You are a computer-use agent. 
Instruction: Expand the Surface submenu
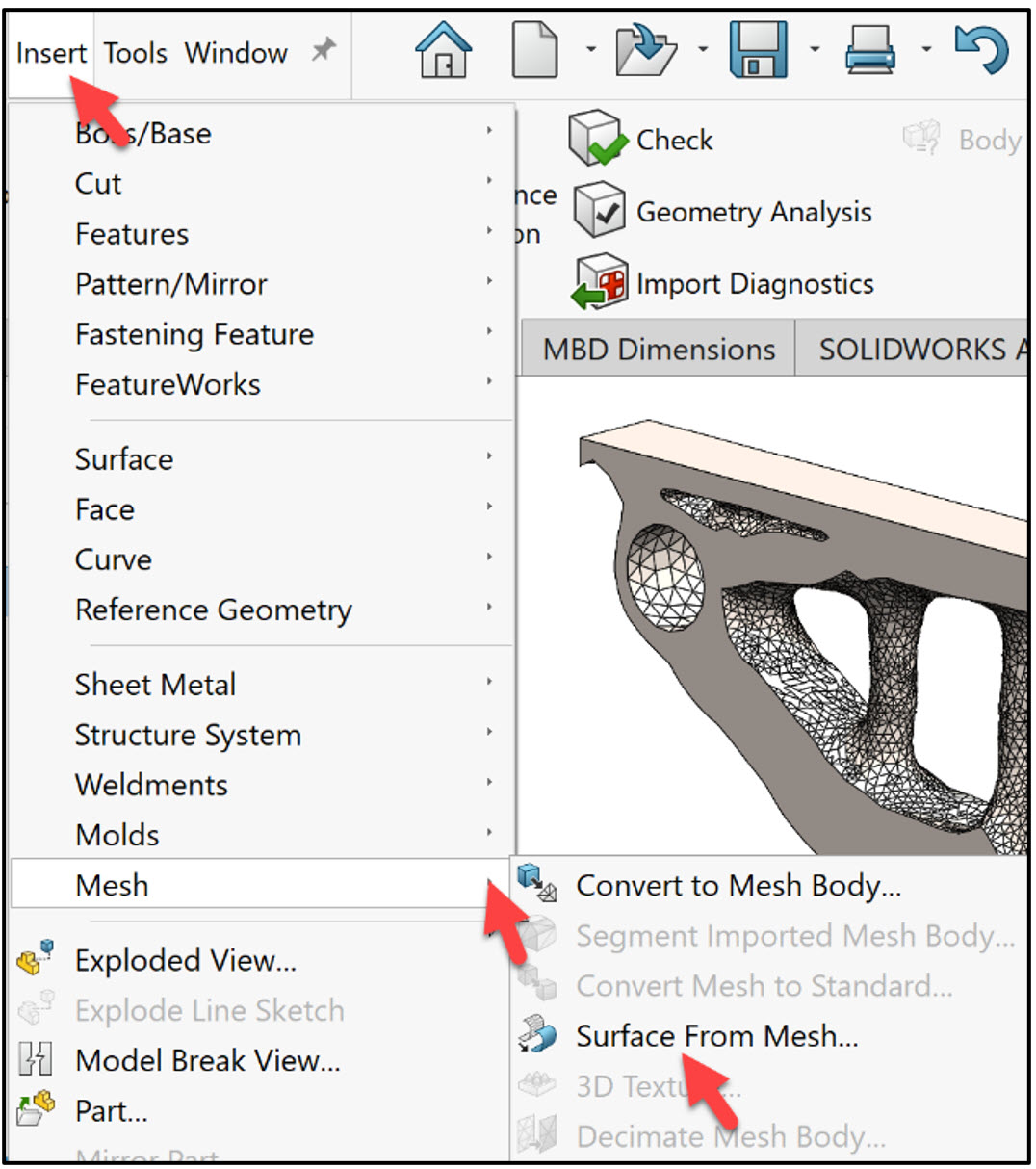coord(123,459)
